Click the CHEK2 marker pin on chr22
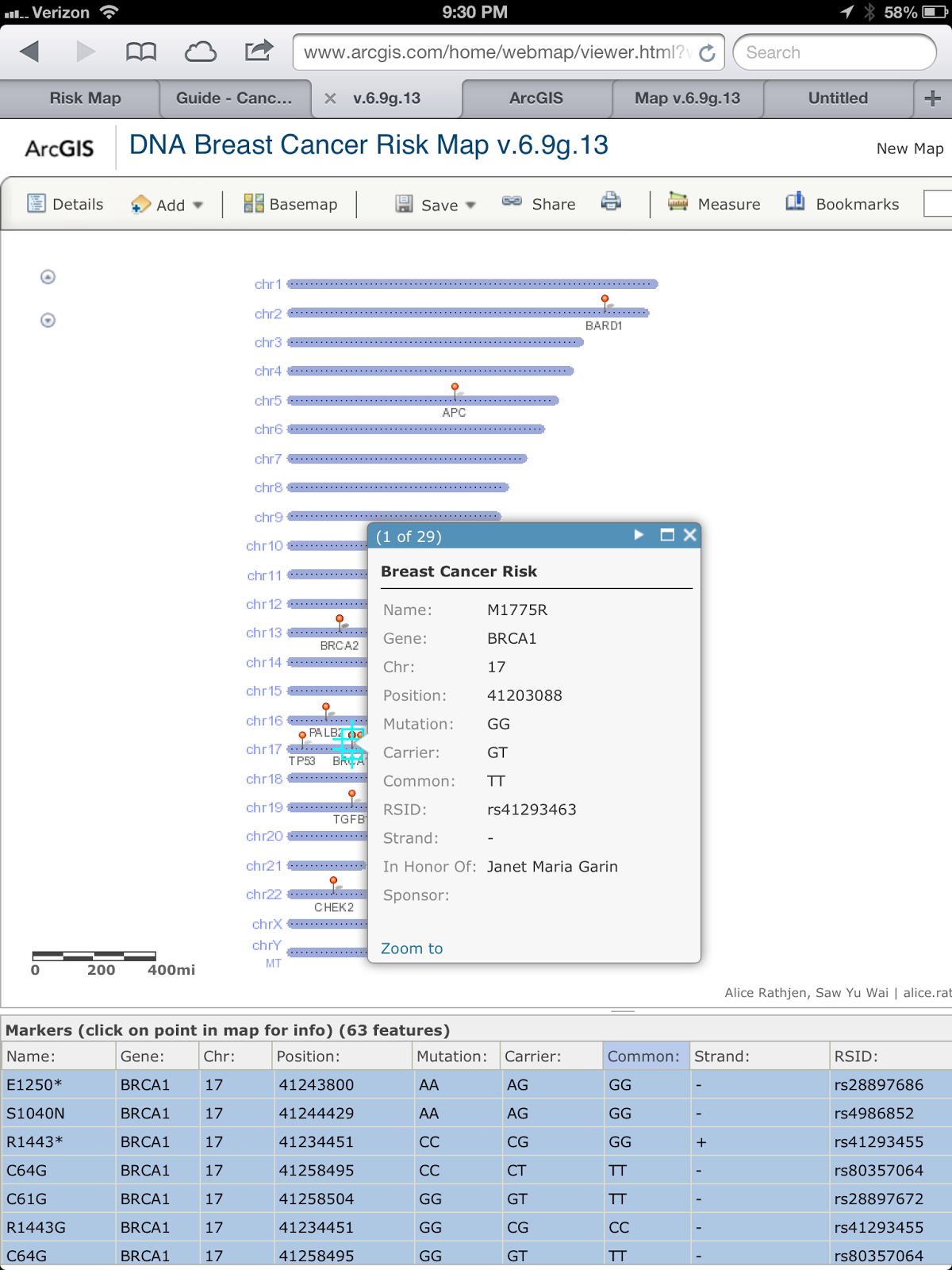This screenshot has height=1270, width=952. click(334, 884)
